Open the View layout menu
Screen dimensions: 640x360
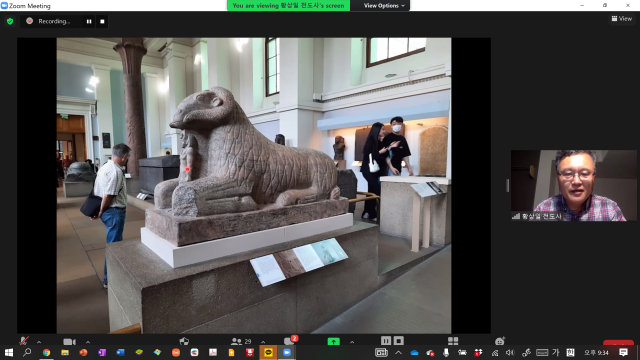pos(622,18)
